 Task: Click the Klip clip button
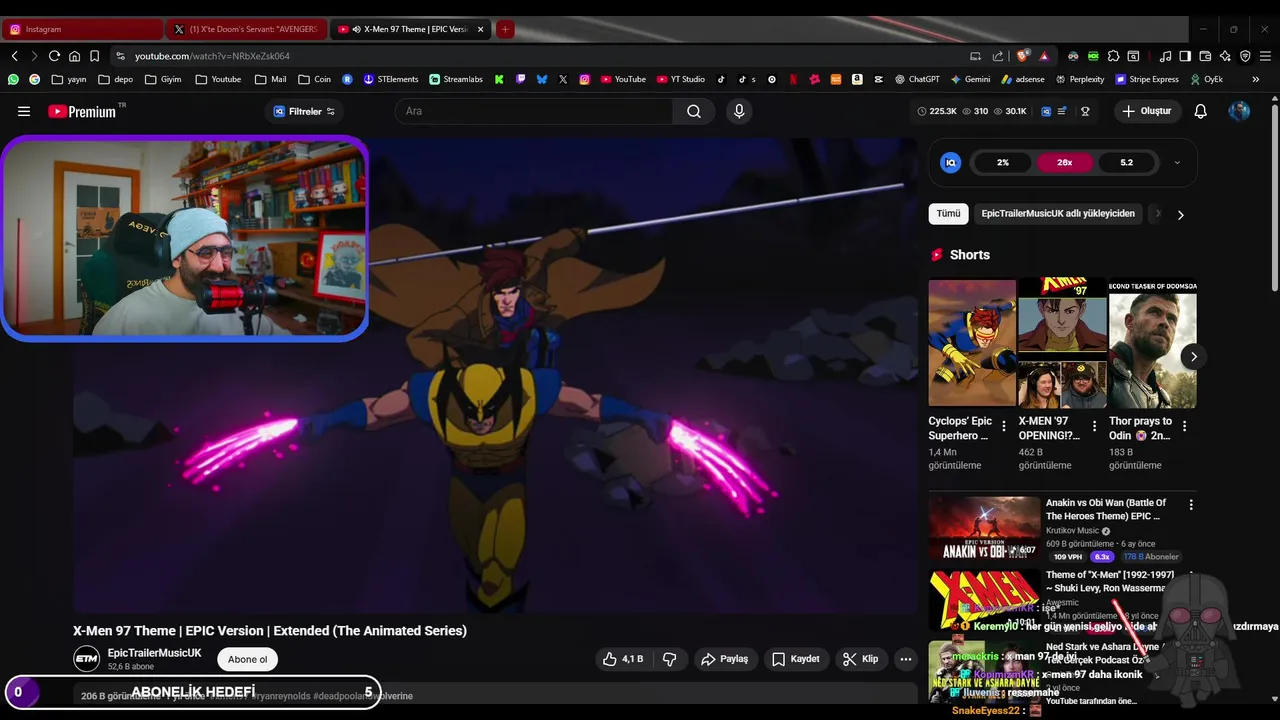point(860,659)
